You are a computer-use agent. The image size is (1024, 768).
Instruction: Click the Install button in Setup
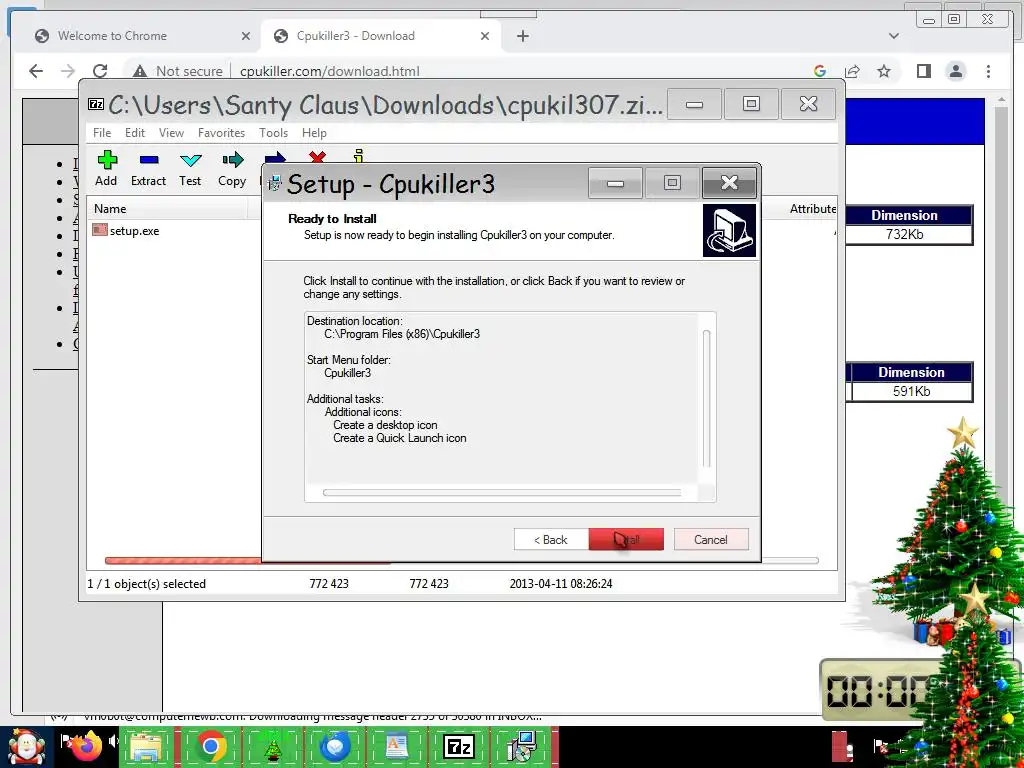626,539
